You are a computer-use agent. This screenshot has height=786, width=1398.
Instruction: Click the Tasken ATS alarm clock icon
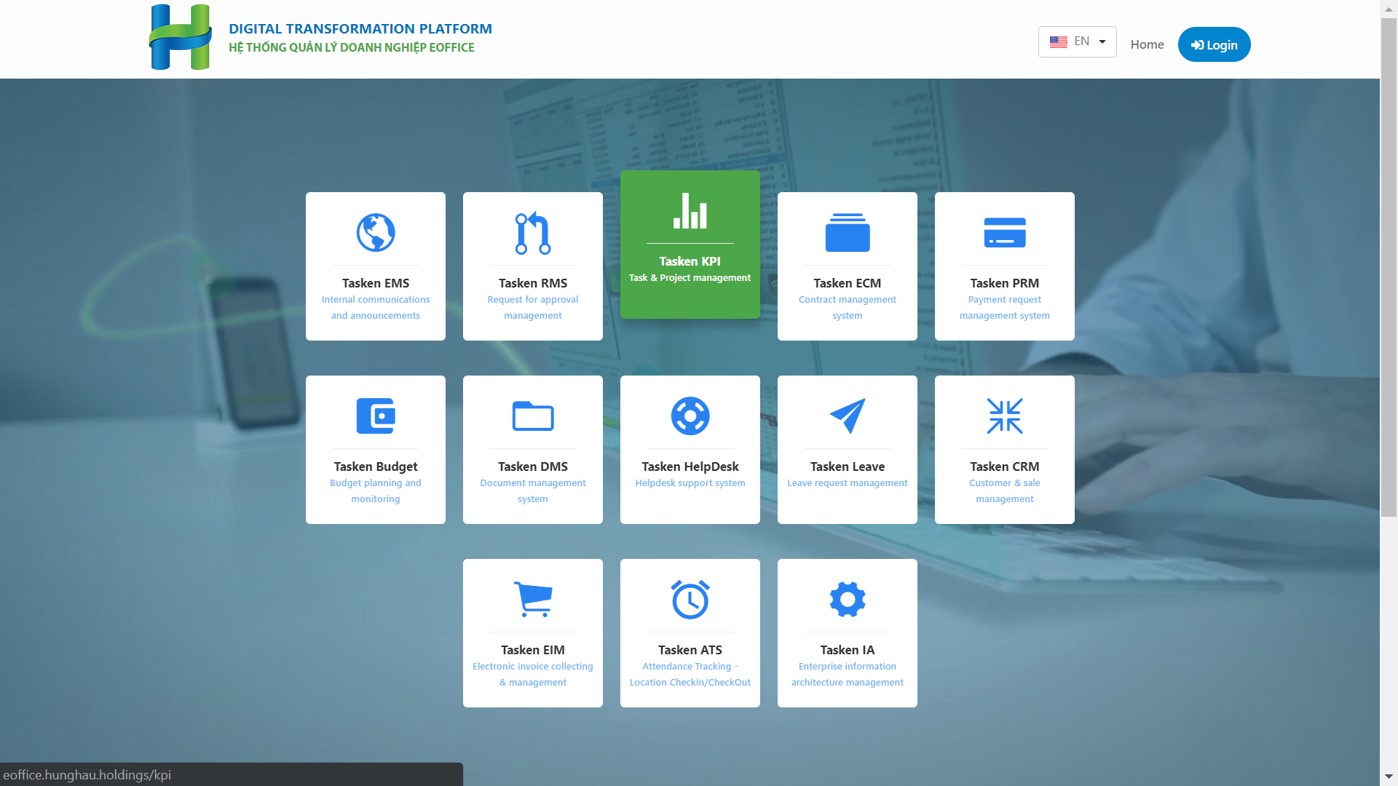(x=690, y=599)
